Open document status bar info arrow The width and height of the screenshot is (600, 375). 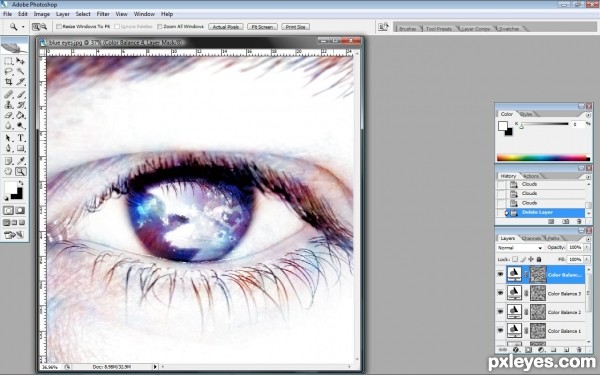pyautogui.click(x=155, y=367)
